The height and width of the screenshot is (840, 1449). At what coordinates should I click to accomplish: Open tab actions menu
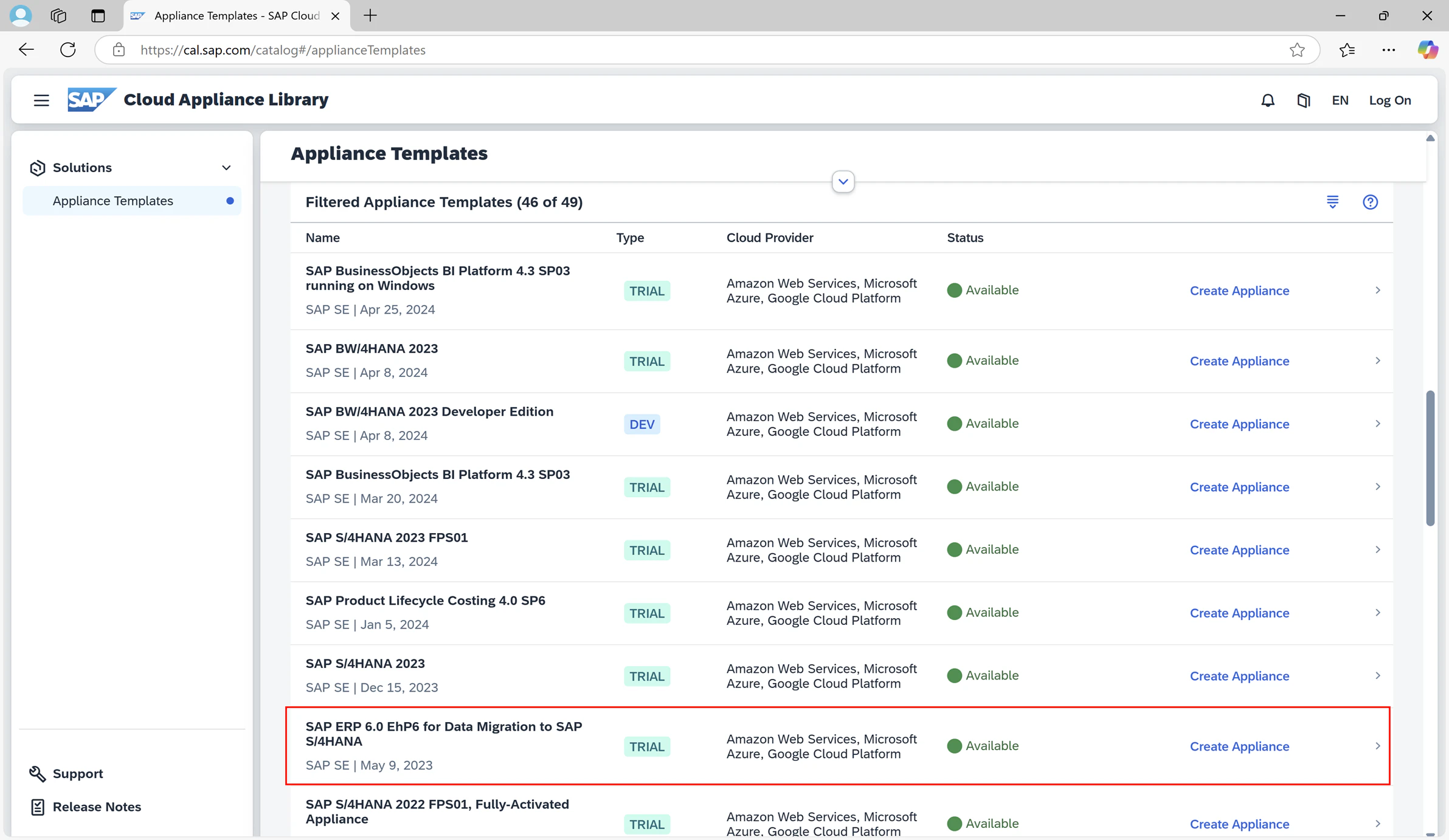tap(98, 16)
